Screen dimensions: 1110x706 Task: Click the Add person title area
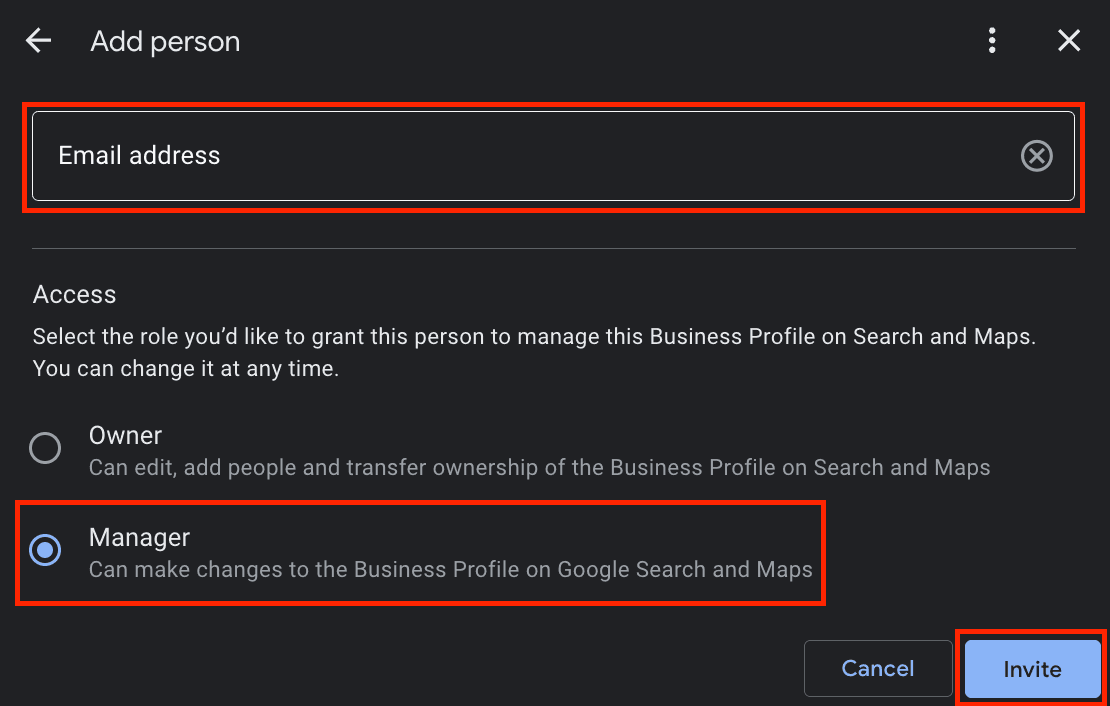point(165,42)
